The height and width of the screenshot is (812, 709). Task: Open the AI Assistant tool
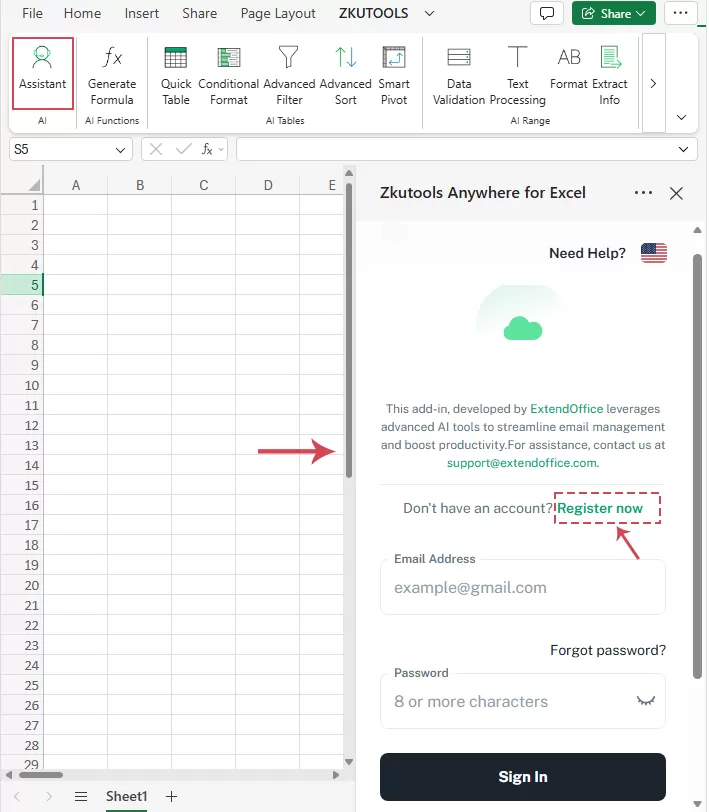click(x=42, y=74)
